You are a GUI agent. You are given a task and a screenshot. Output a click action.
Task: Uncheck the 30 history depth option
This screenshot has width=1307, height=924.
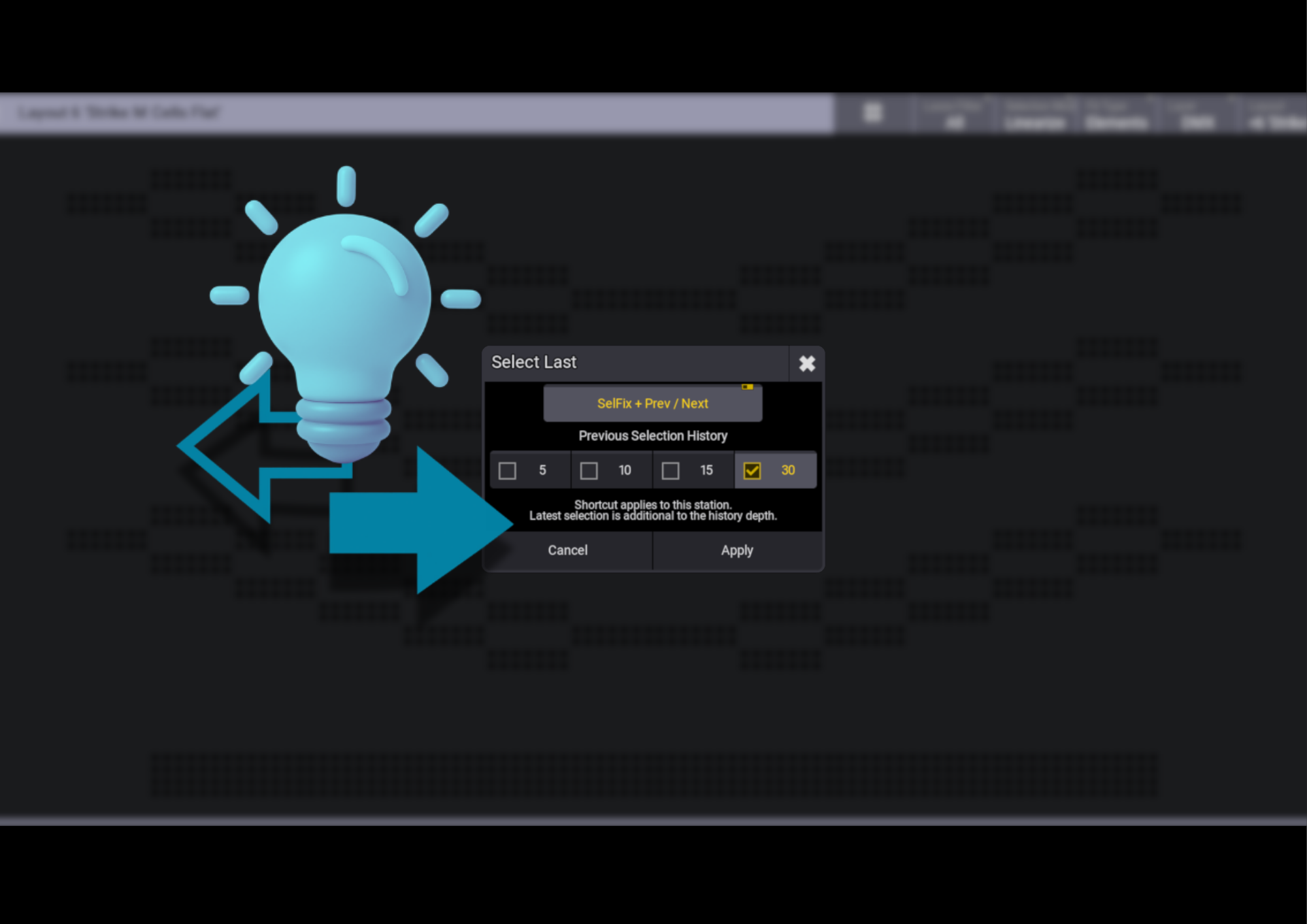776,470
